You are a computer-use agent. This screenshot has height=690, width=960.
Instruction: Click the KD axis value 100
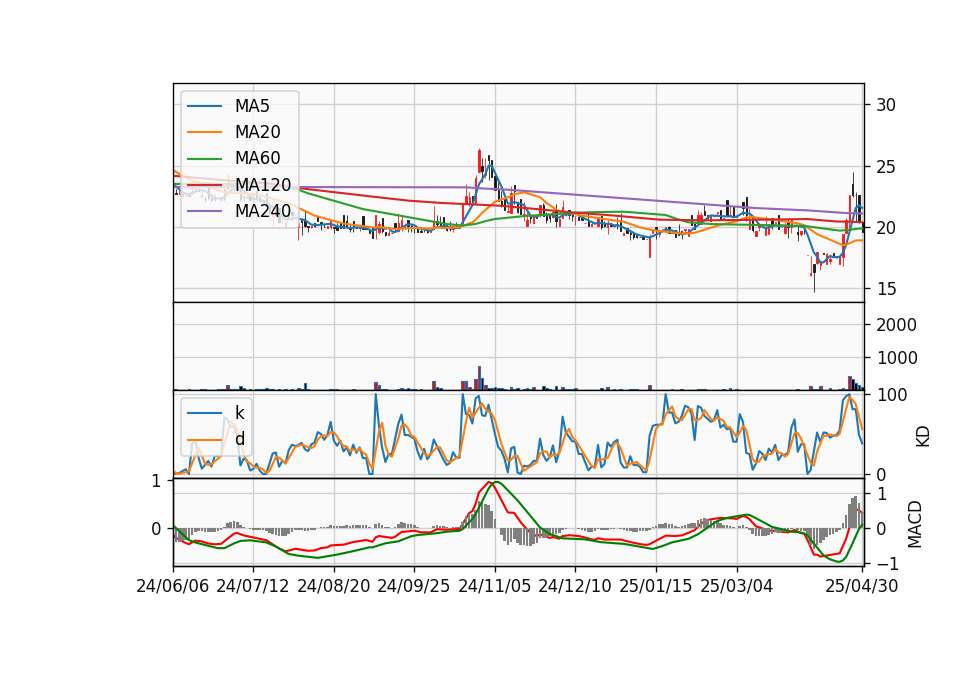tap(891, 395)
